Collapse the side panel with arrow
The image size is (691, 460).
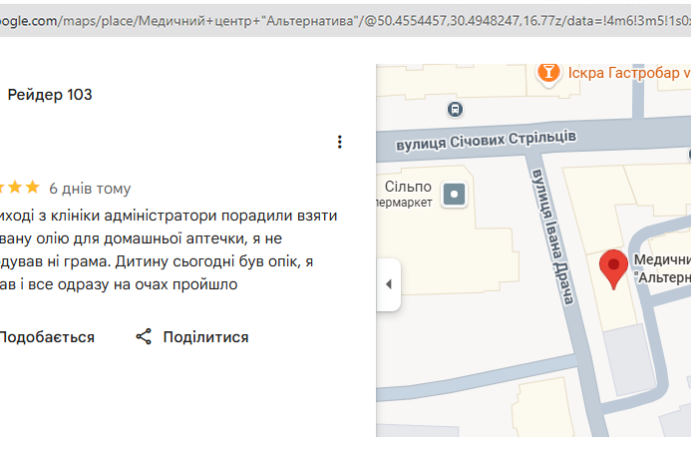point(389,284)
